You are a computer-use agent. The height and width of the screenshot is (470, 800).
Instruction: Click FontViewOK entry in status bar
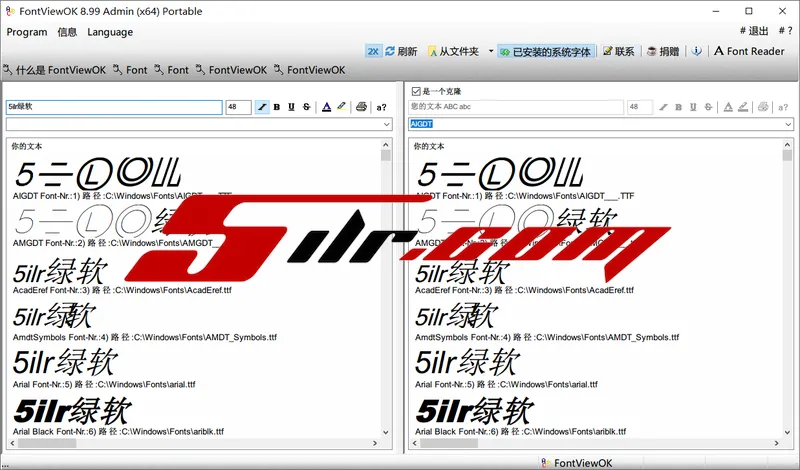[577, 463]
